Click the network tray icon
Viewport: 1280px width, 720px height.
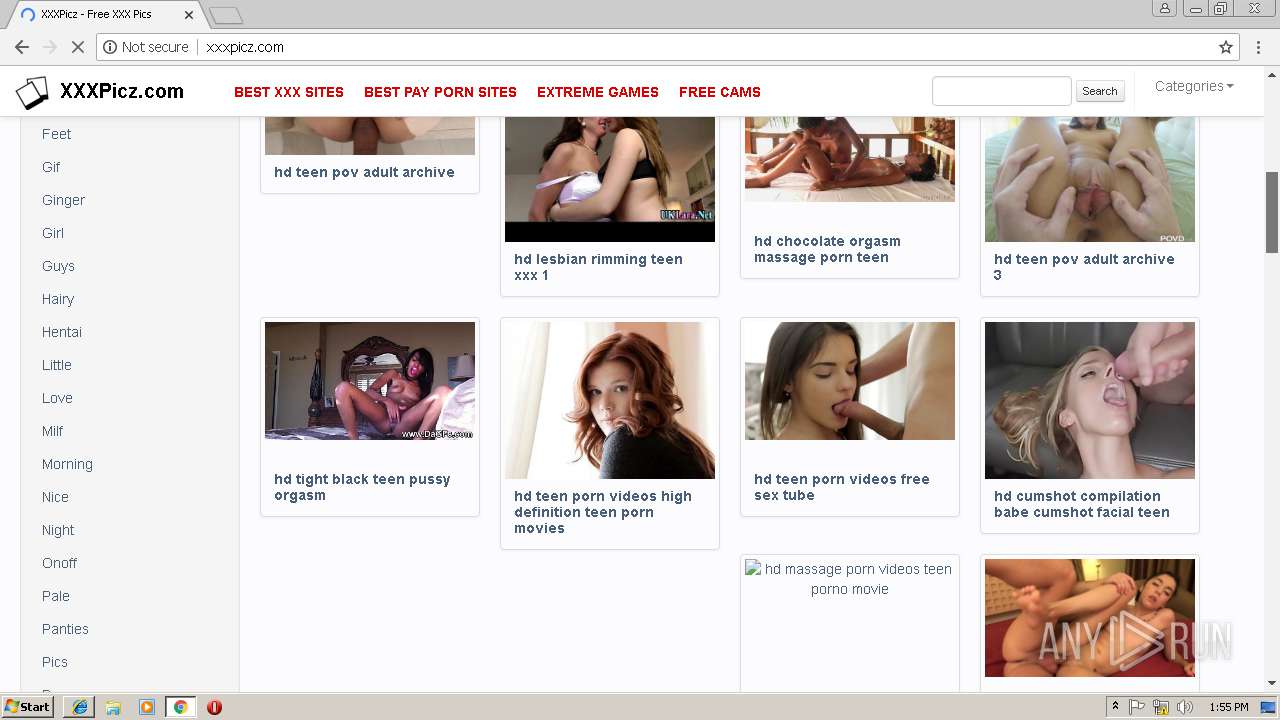(x=1161, y=707)
